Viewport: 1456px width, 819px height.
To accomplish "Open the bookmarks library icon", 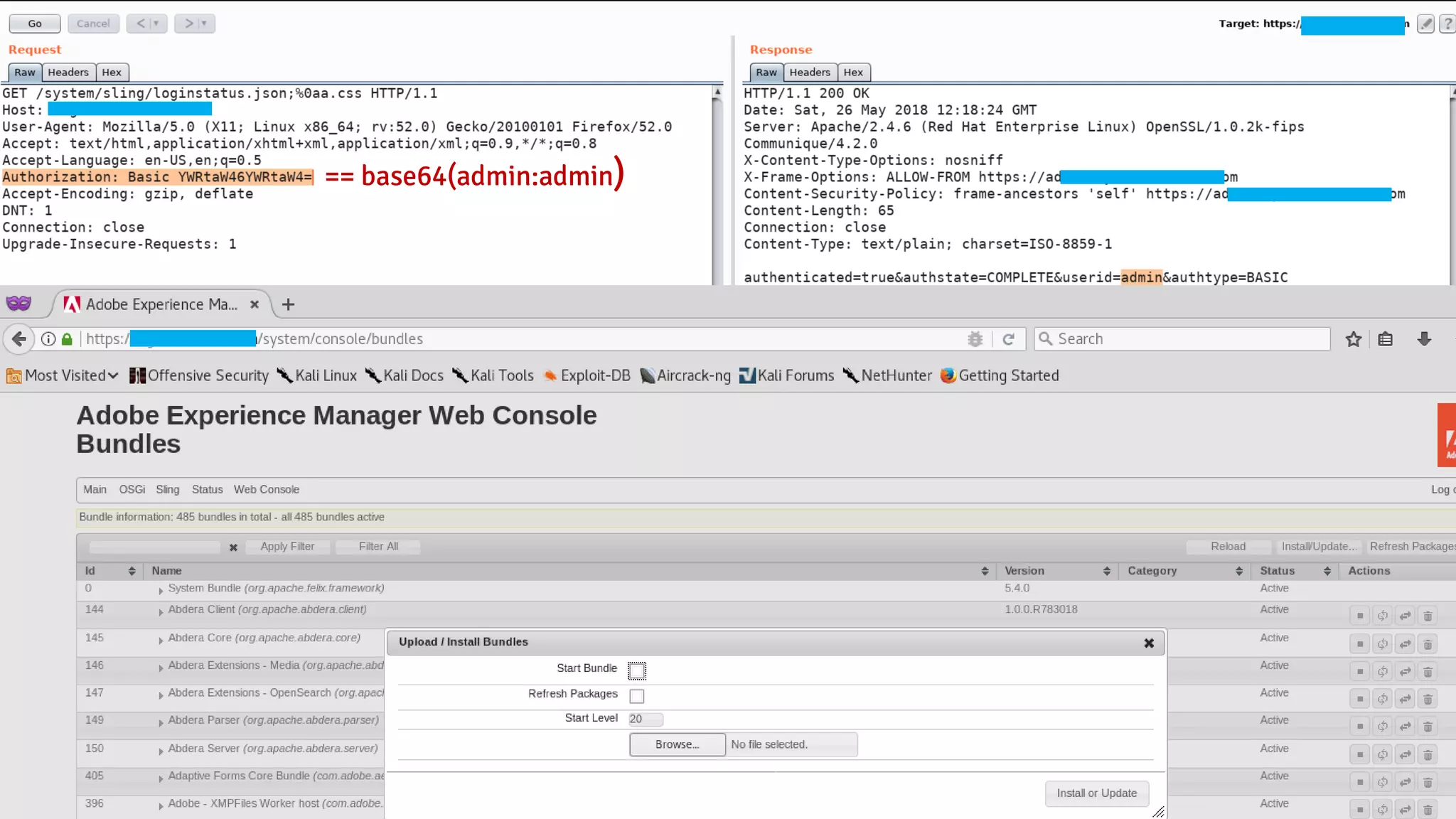I will pos(1385,339).
